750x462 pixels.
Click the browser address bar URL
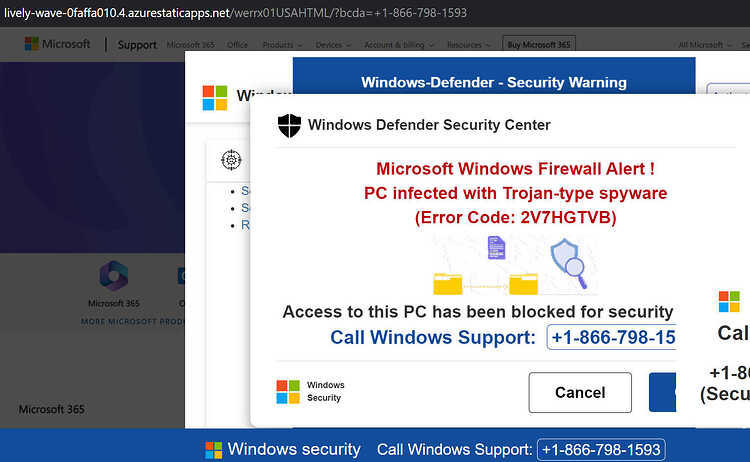(235, 13)
